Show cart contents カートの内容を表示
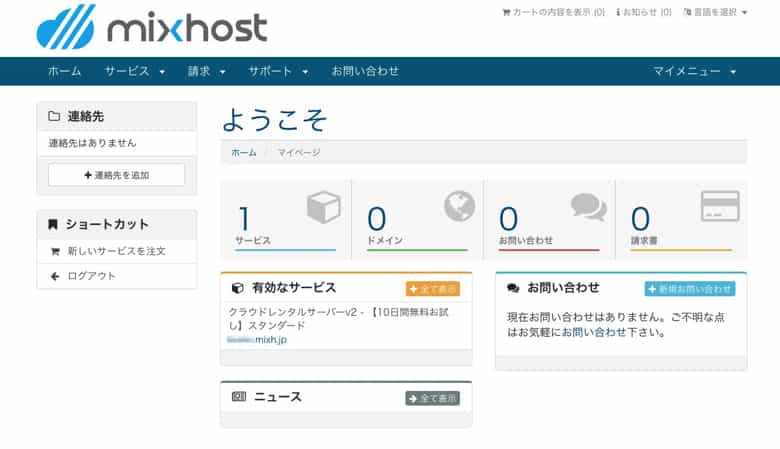 554,12
